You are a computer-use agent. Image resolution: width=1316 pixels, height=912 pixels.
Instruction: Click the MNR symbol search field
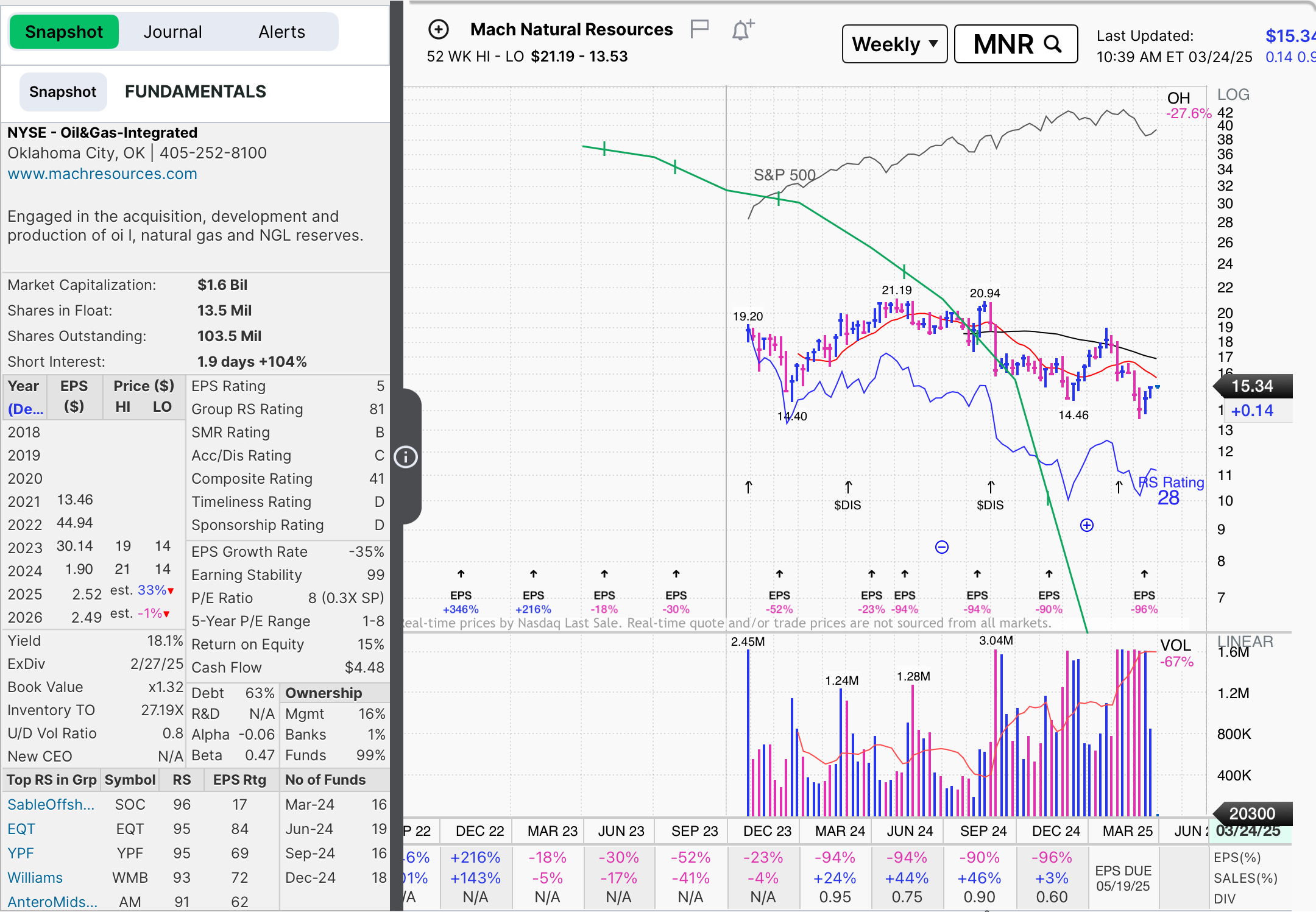(1016, 44)
